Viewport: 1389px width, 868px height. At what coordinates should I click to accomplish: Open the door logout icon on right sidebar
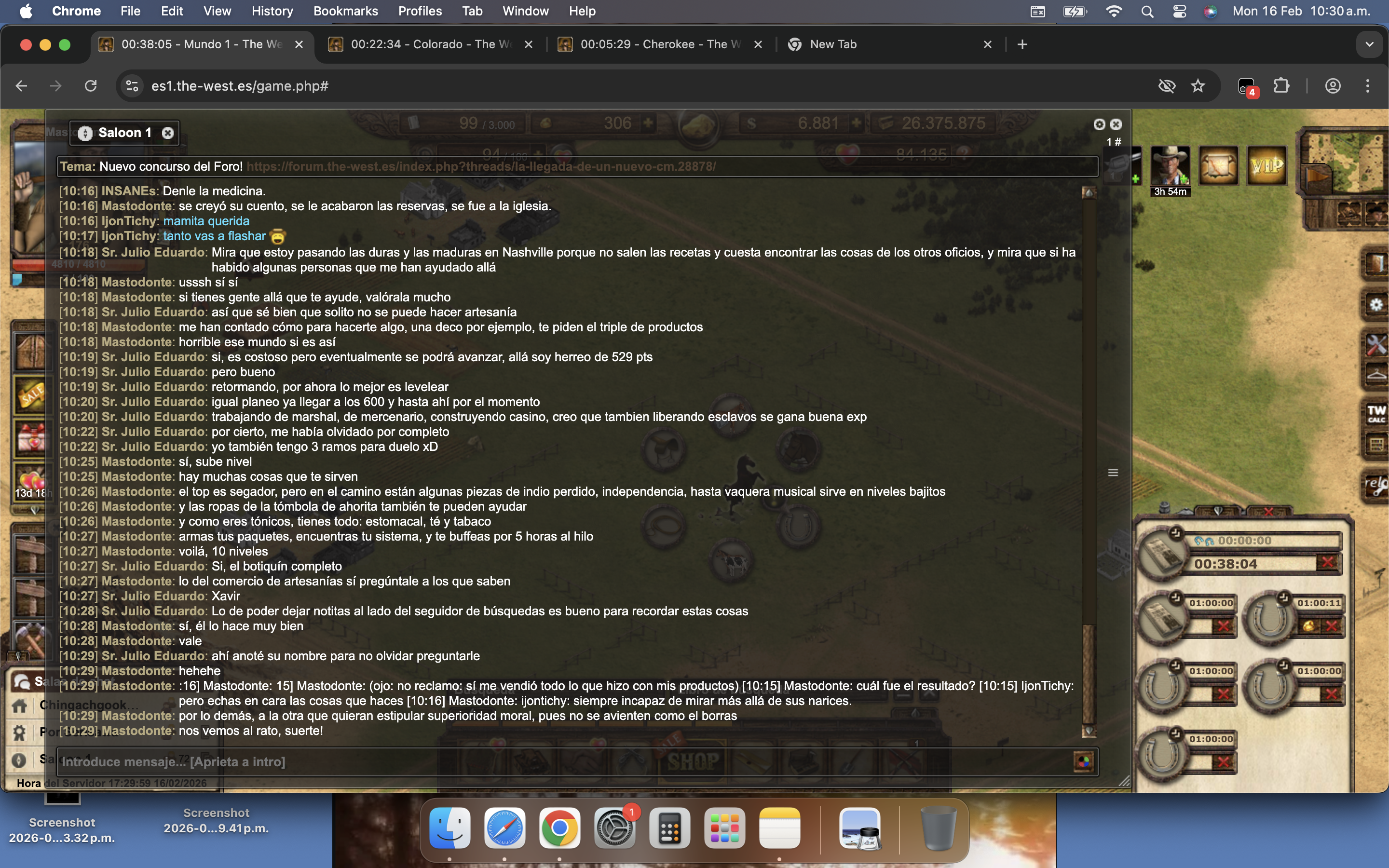click(x=1376, y=263)
